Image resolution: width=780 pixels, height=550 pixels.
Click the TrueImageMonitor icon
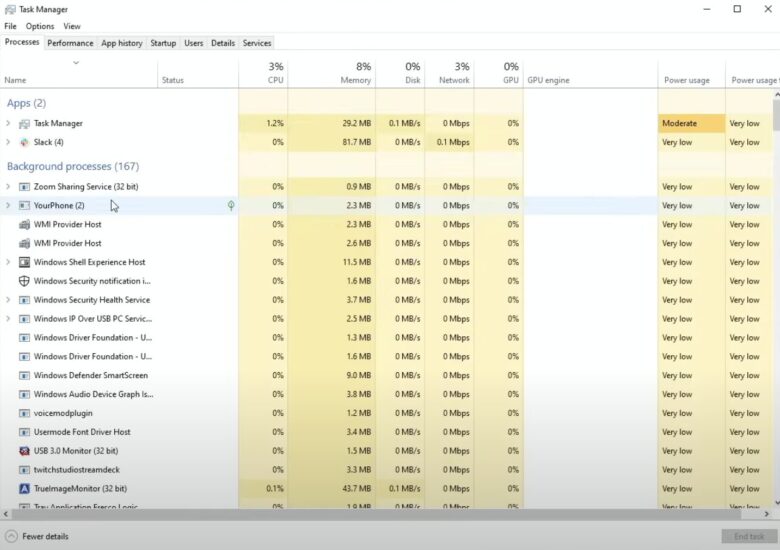click(24, 489)
